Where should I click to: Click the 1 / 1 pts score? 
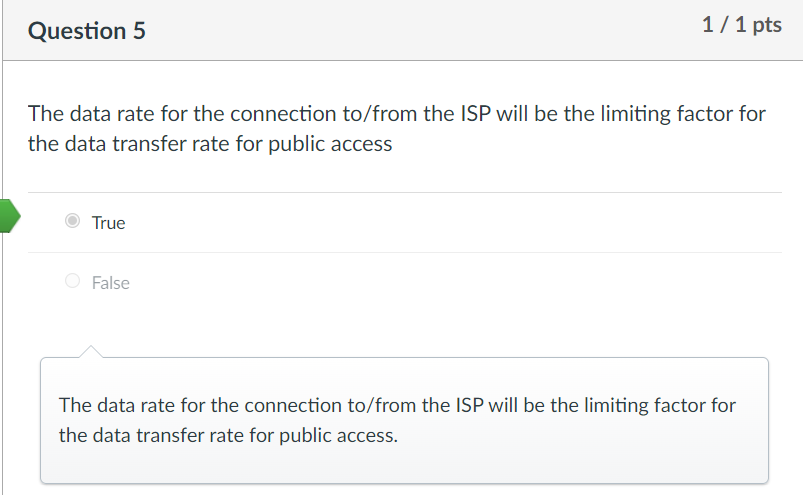point(742,25)
